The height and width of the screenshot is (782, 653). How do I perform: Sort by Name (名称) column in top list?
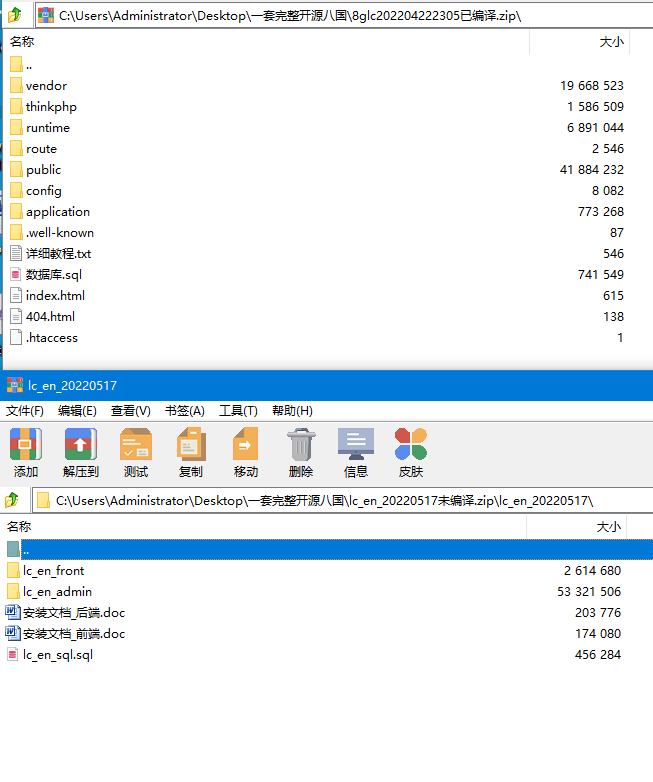[22, 42]
